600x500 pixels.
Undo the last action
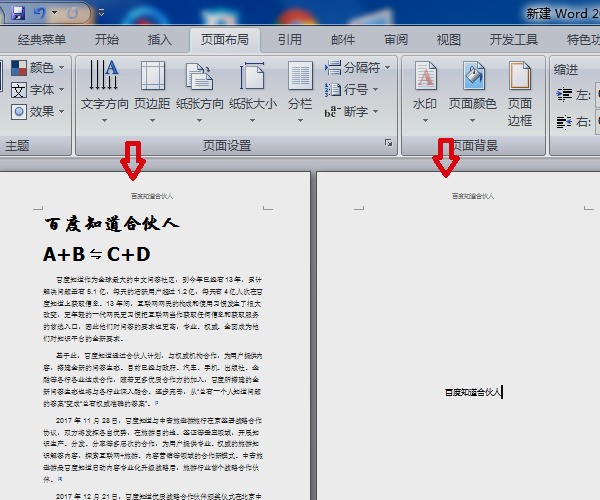pyautogui.click(x=40, y=13)
